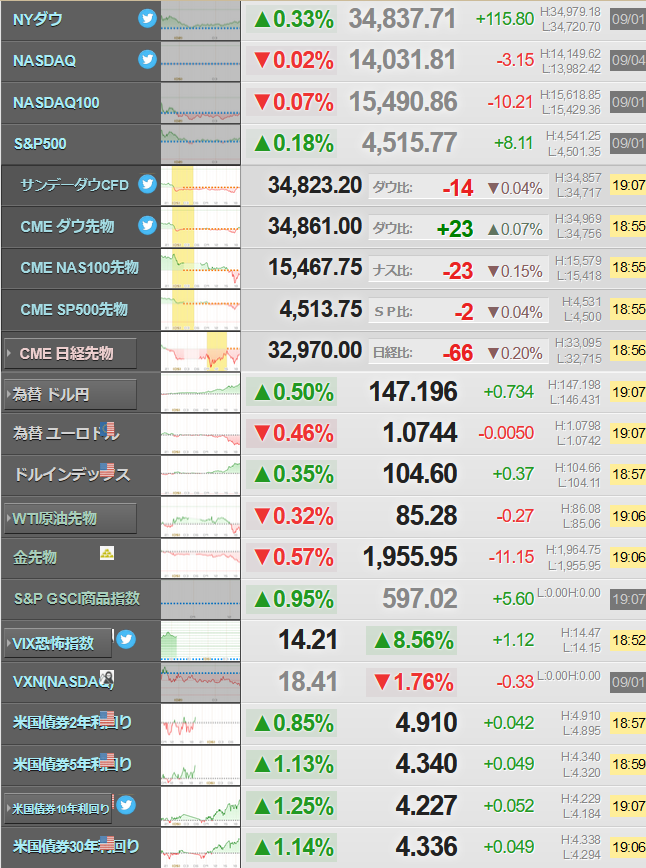Open the NASDAQ100 index label
This screenshot has height=868, width=646.
(x=56, y=102)
